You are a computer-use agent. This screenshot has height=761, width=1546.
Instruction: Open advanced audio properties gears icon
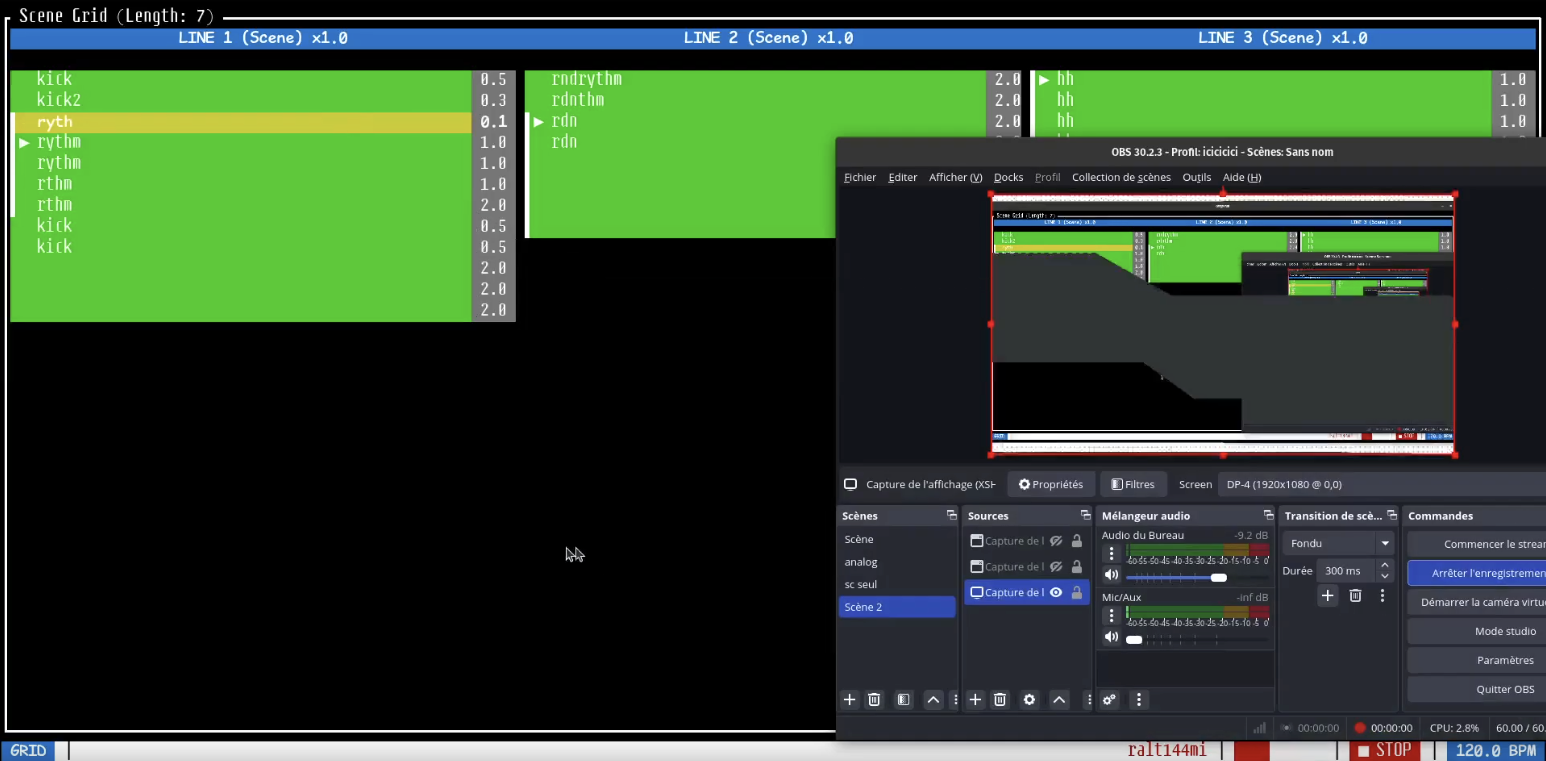click(1109, 700)
